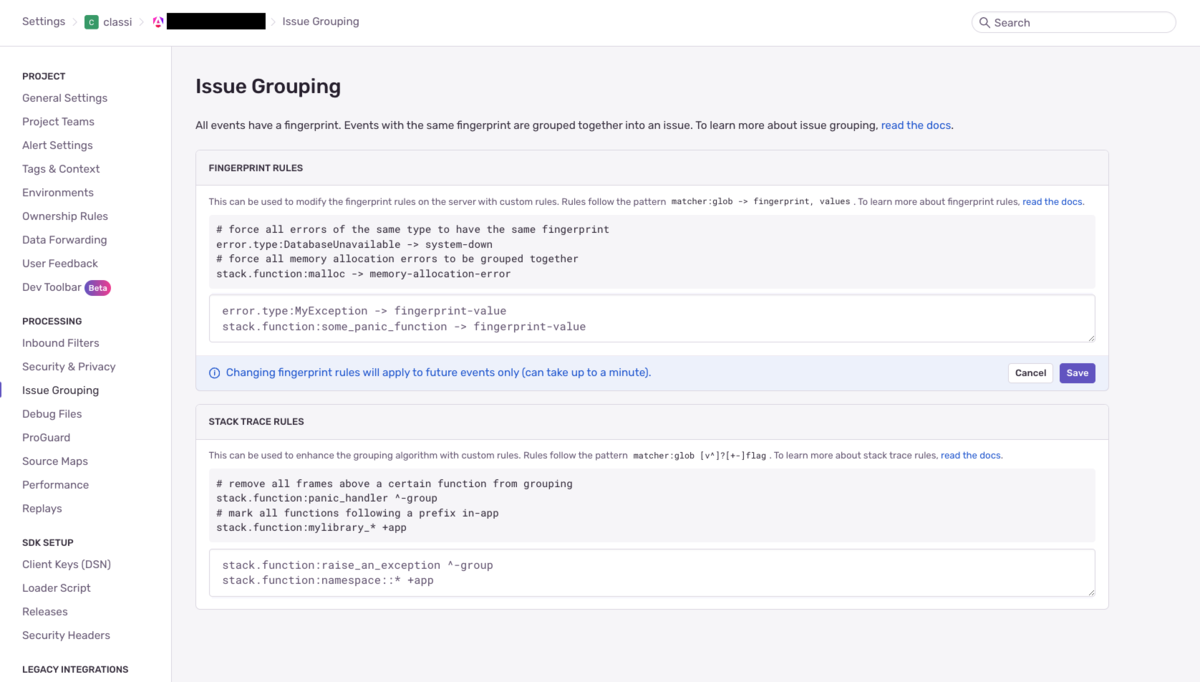Focus the Fingerprint Rules text area

pyautogui.click(x=652, y=318)
